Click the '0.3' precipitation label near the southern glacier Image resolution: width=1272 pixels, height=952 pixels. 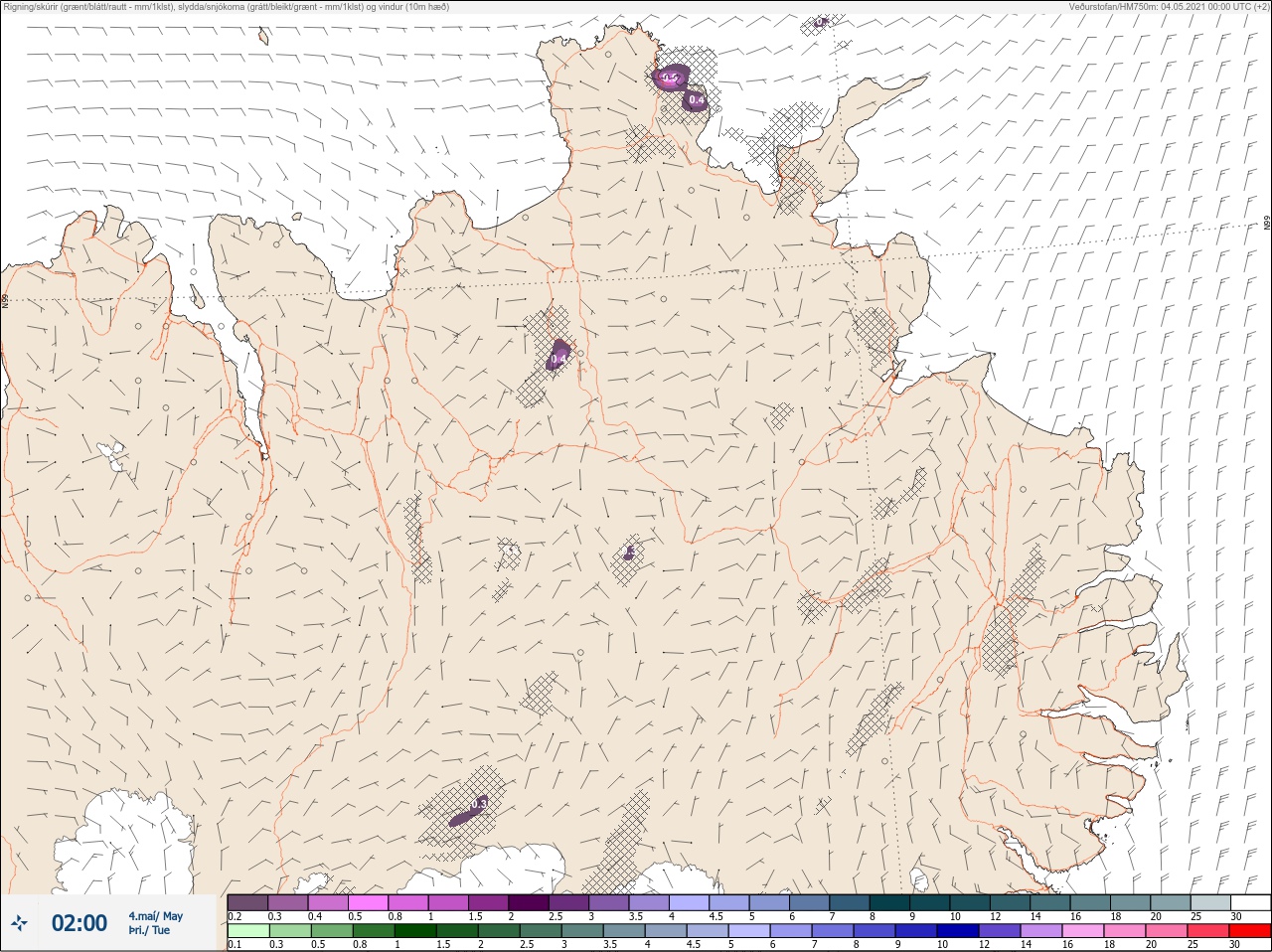pos(480,803)
